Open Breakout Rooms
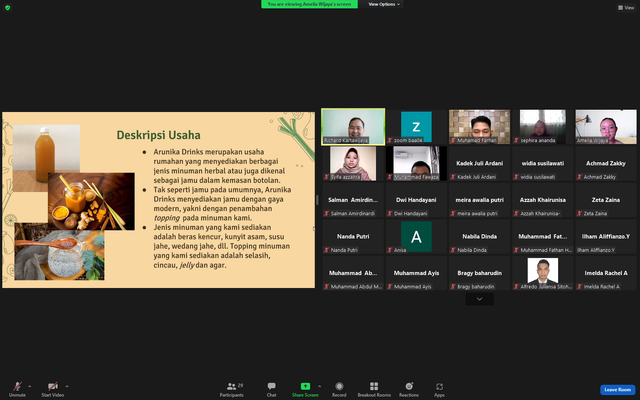The height and width of the screenshot is (400, 640). click(374, 389)
